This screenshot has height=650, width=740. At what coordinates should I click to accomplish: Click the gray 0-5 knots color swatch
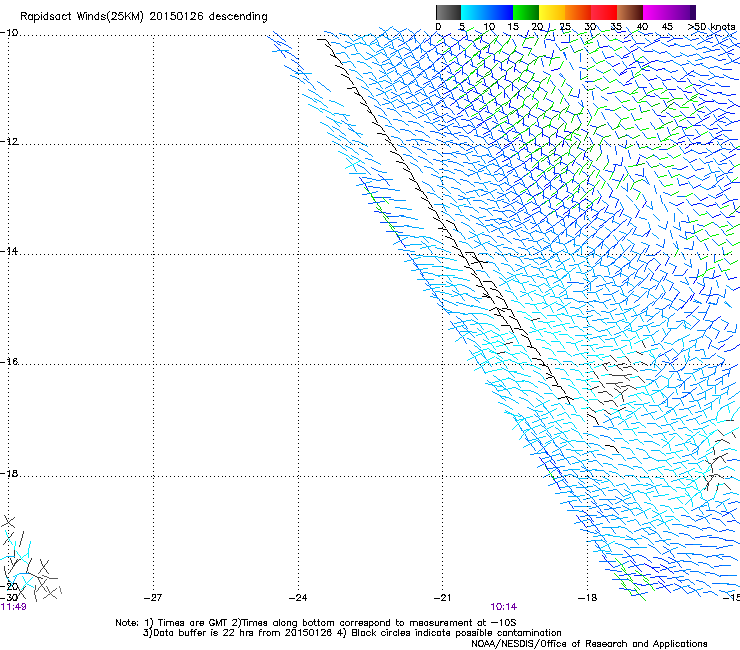[x=448, y=12]
